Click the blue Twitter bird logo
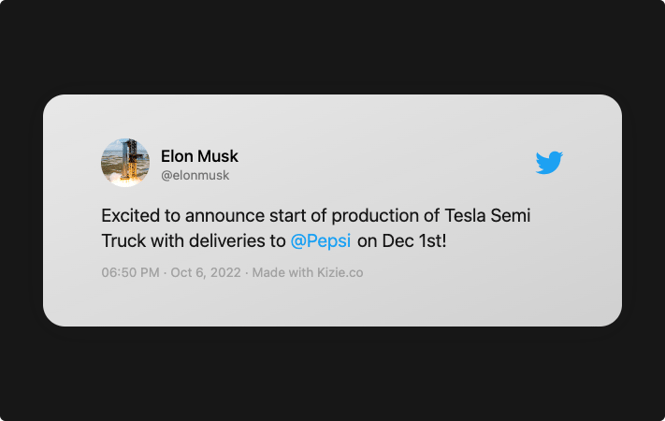 pos(549,162)
